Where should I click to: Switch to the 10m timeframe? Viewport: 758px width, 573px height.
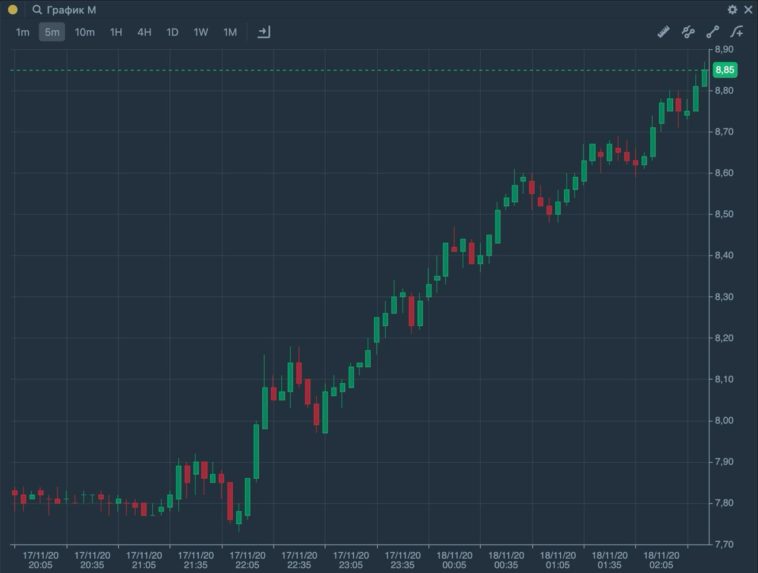[85, 32]
